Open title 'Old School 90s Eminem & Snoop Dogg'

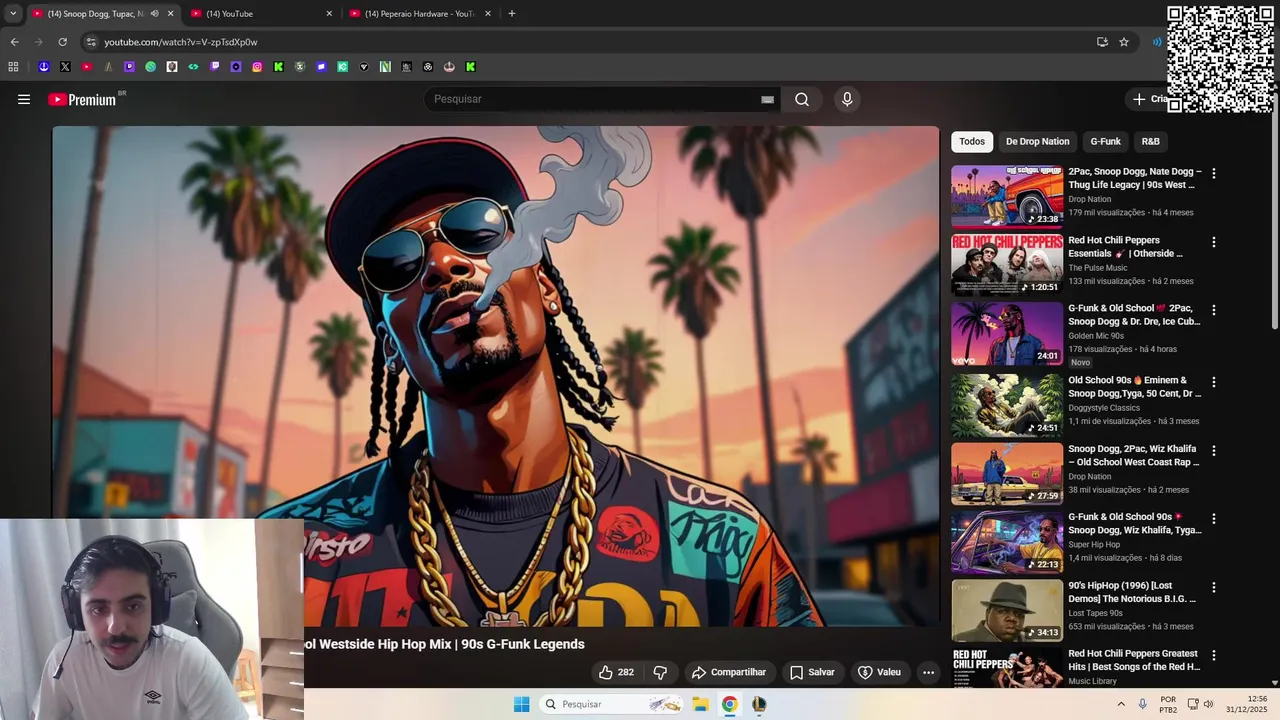click(x=1134, y=387)
